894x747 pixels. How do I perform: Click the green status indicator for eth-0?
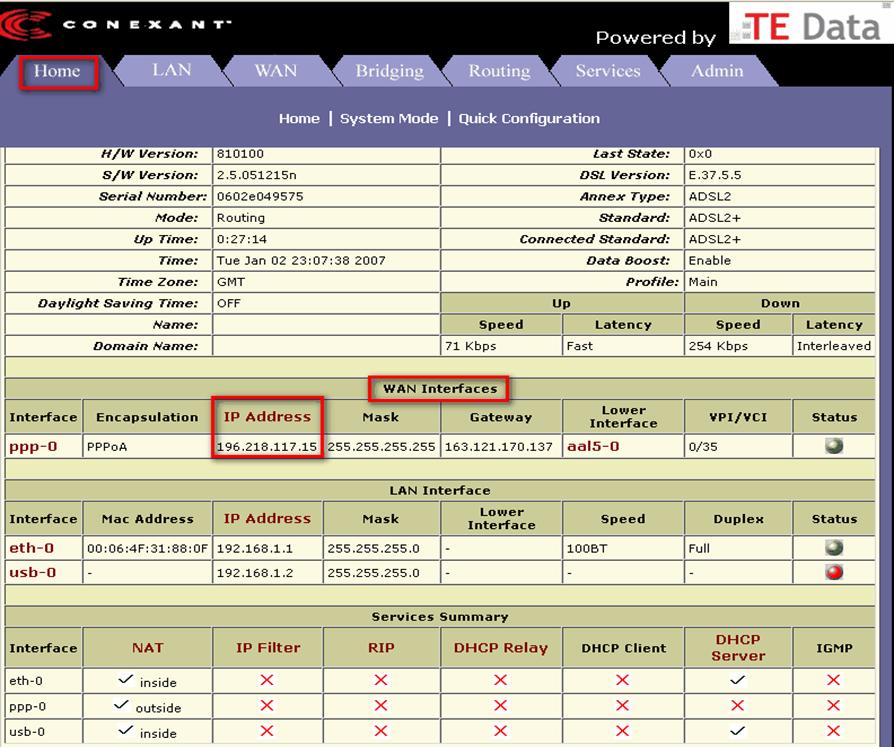click(x=833, y=548)
